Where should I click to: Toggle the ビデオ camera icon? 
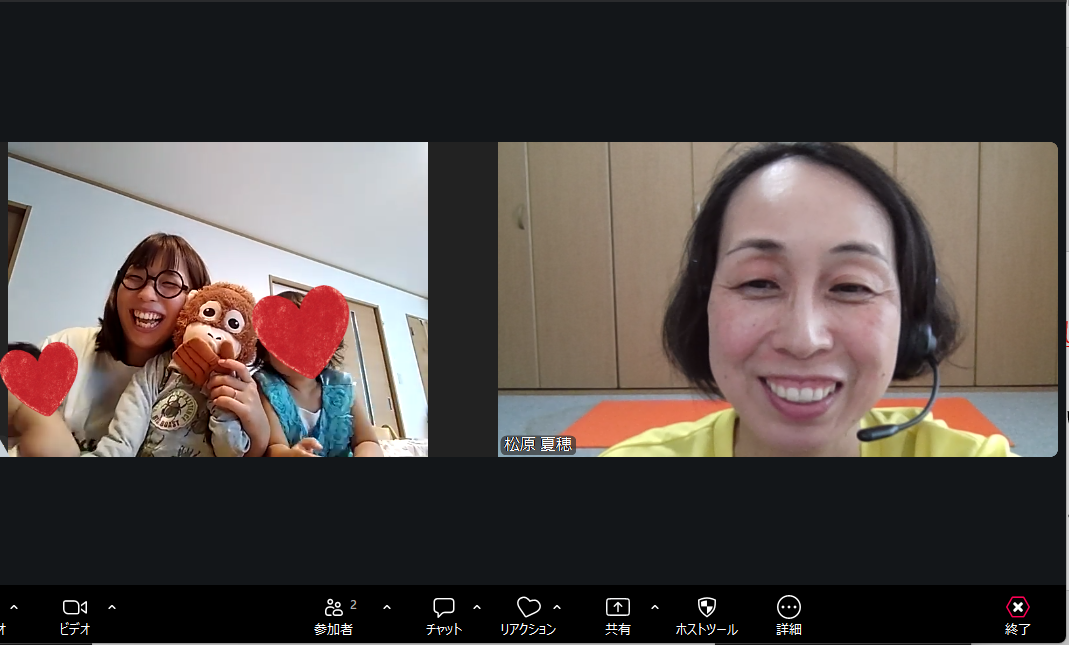click(x=74, y=607)
